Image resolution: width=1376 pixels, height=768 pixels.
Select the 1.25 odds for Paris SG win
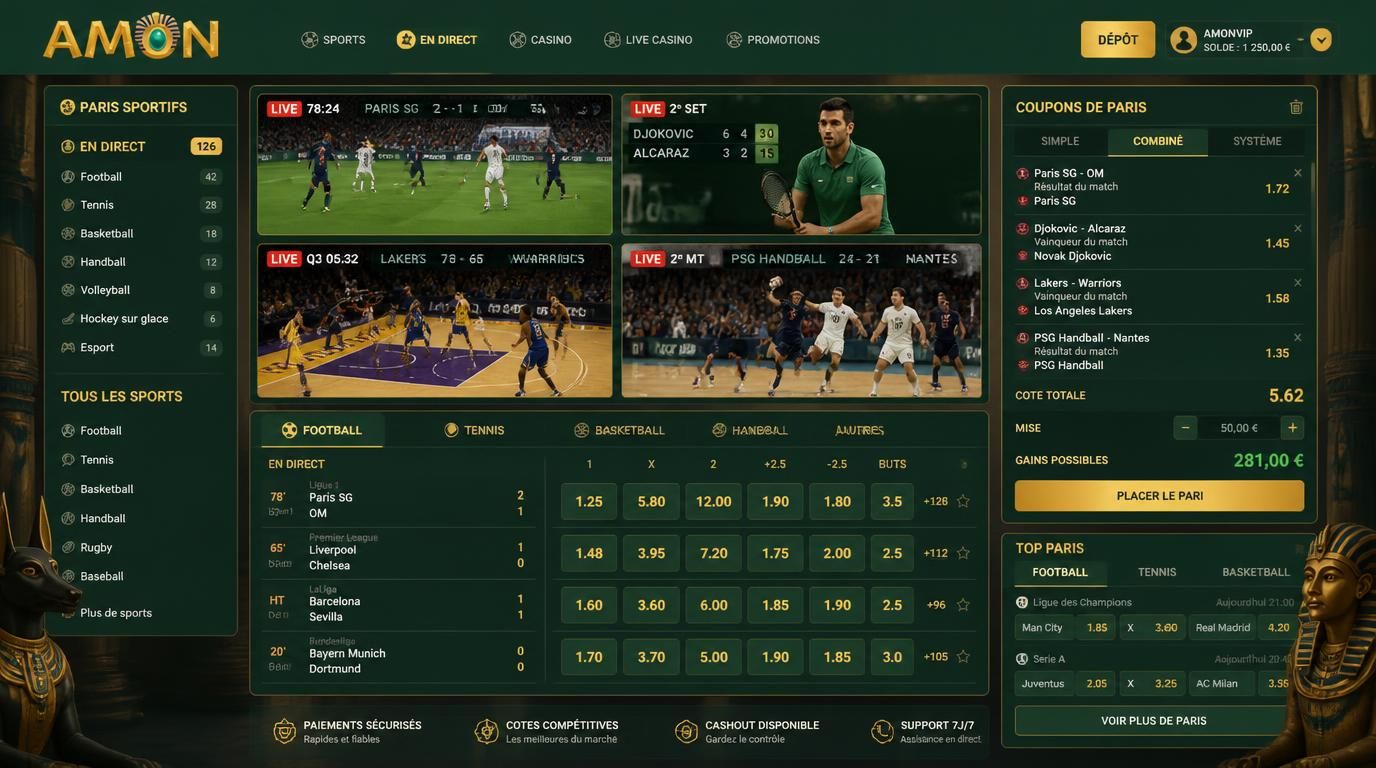pos(589,501)
